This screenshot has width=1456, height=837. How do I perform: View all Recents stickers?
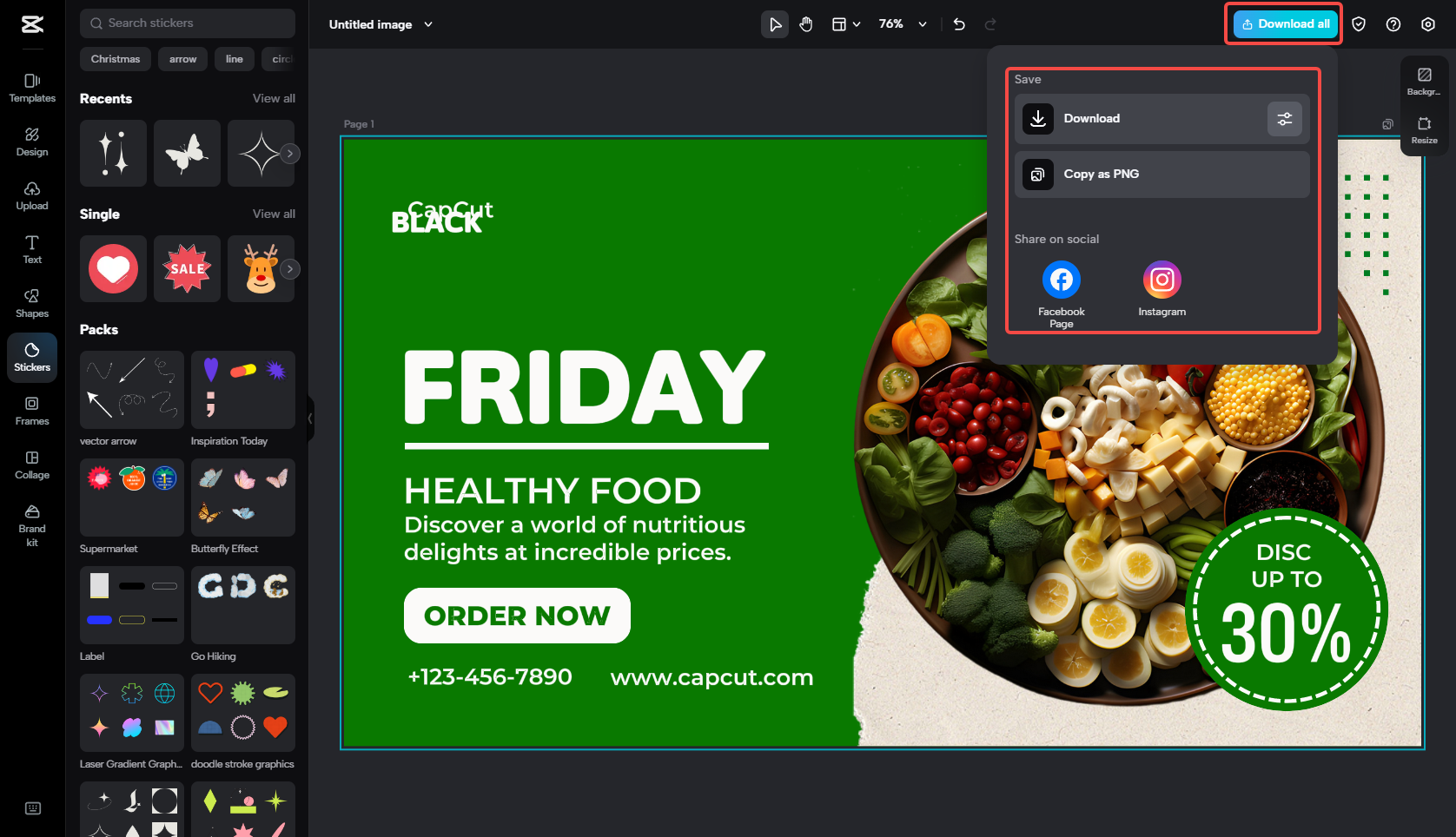(x=274, y=99)
